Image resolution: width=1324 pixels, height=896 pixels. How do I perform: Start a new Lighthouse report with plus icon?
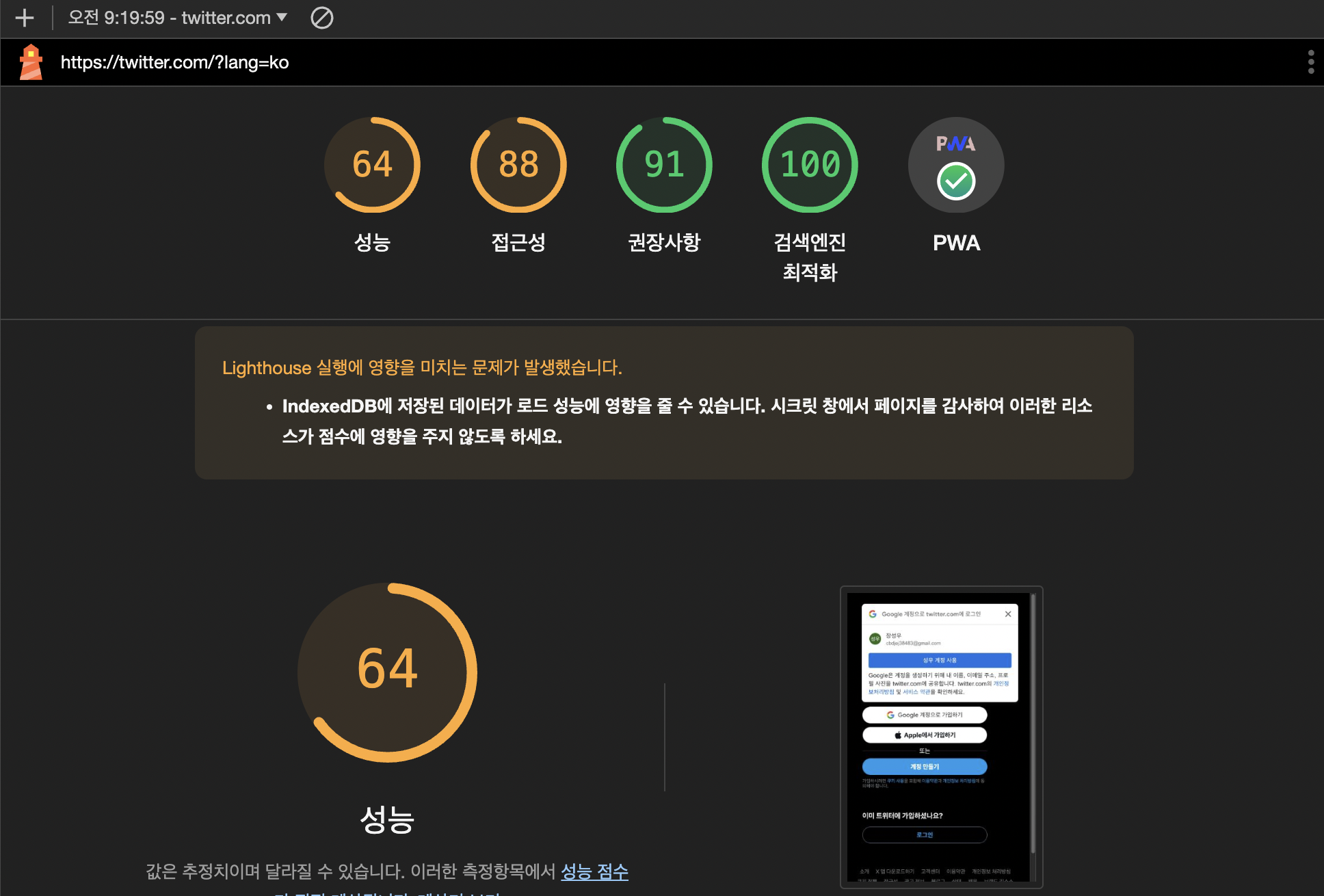(x=25, y=18)
